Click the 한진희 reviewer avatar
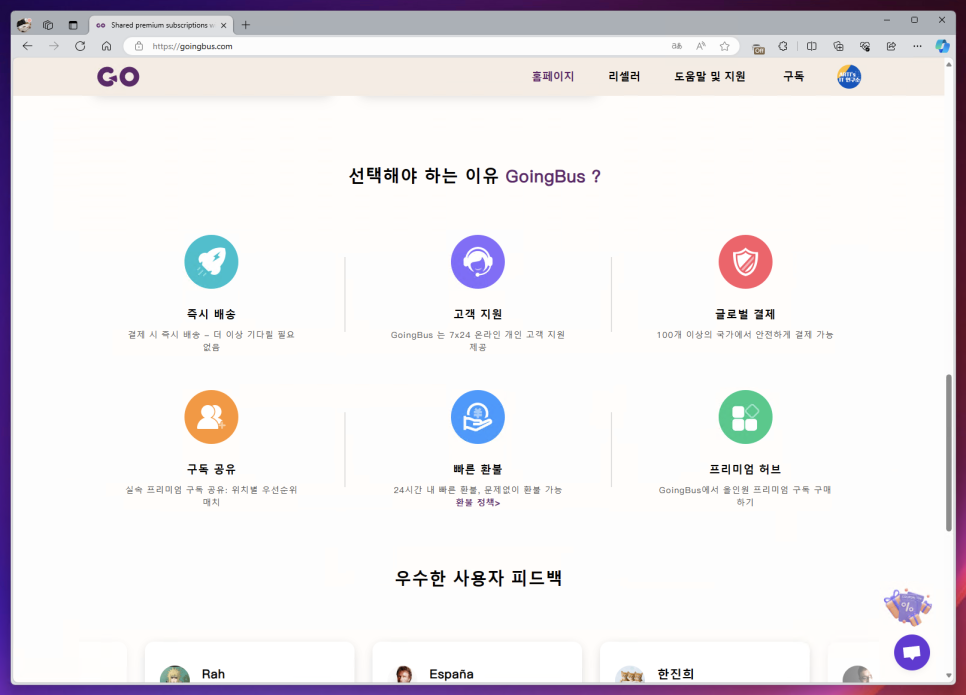 coord(630,674)
